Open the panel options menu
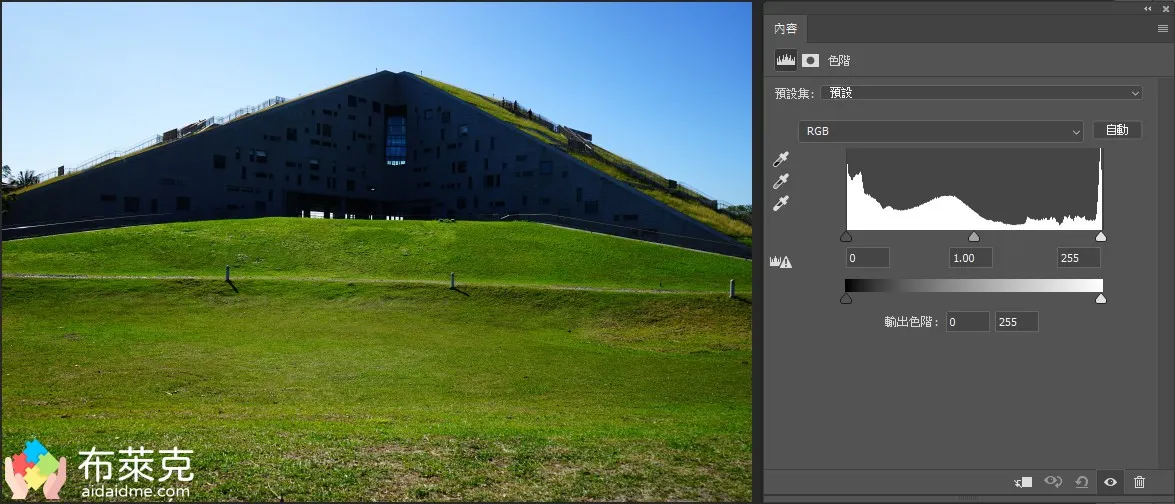This screenshot has width=1175, height=504. (x=1162, y=29)
